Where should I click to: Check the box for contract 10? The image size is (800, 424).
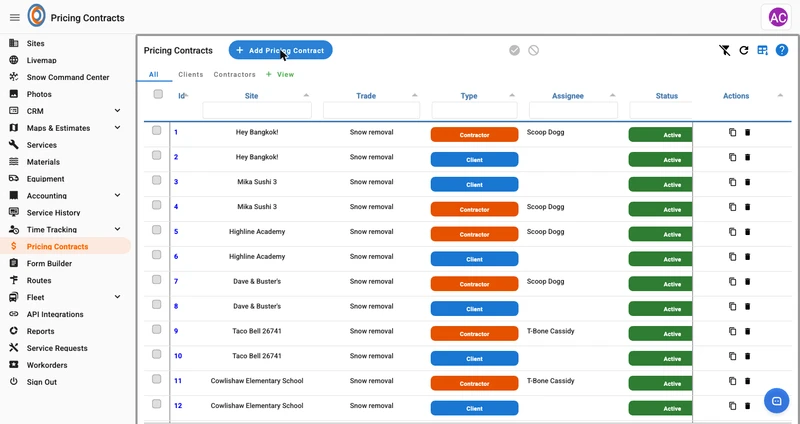[157, 354]
